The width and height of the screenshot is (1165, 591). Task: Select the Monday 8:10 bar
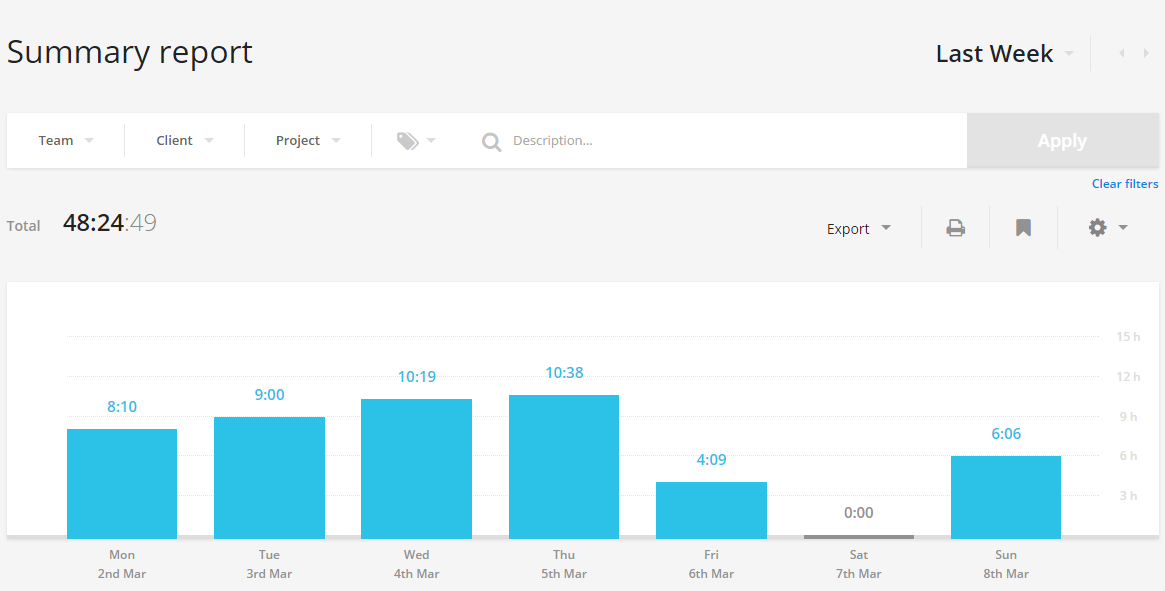[122, 484]
